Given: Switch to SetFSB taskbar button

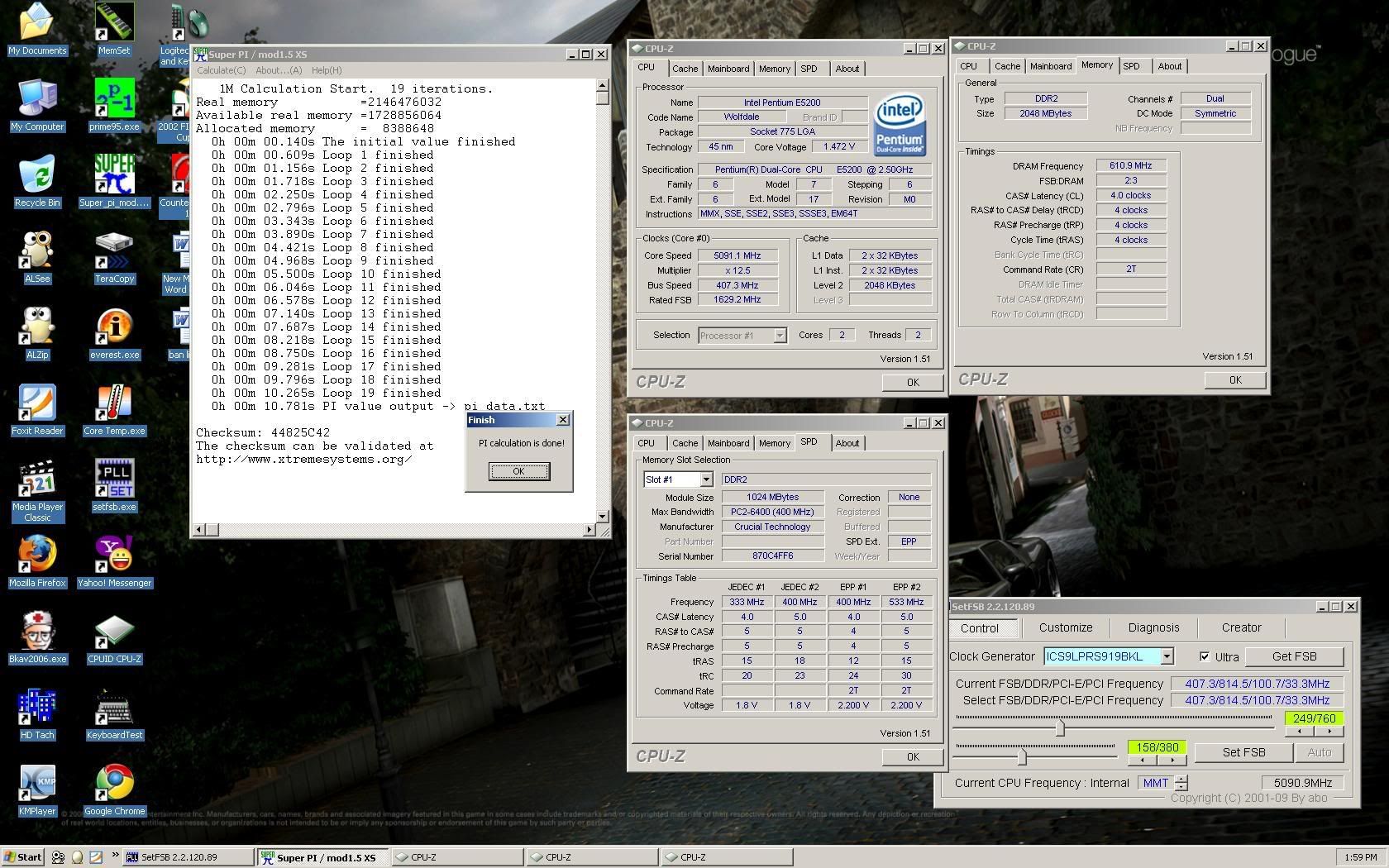Looking at the screenshot, I should [x=188, y=857].
